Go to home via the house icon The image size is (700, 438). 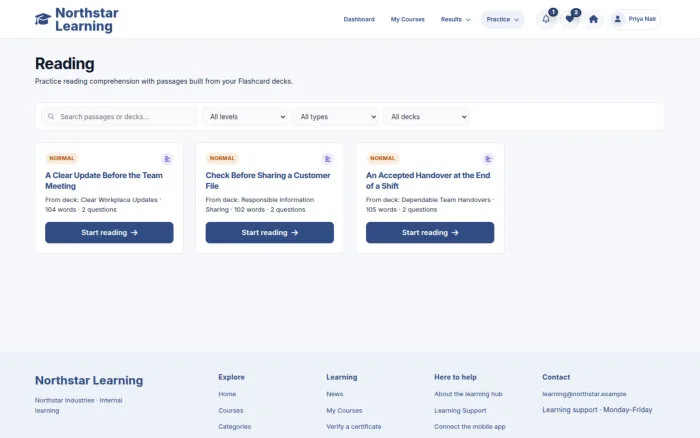click(x=593, y=19)
